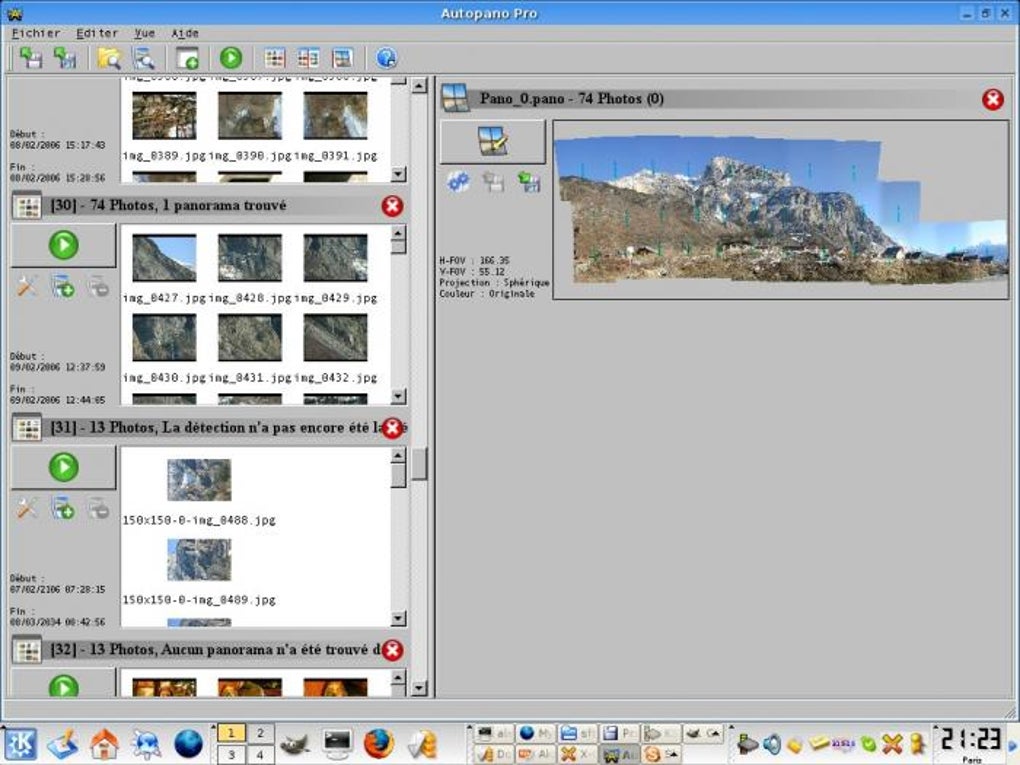Start detection with the main toolbar play icon
Viewport: 1020px width, 765px height.
pos(230,58)
